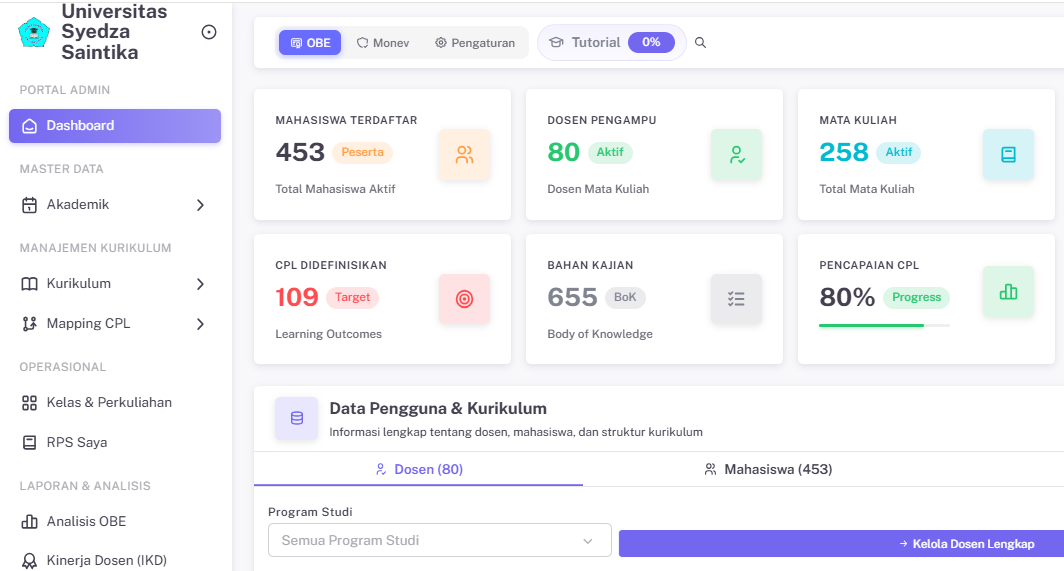Click the Data Pengguna & Kurikulum heading
1064x571 pixels.
coord(438,408)
